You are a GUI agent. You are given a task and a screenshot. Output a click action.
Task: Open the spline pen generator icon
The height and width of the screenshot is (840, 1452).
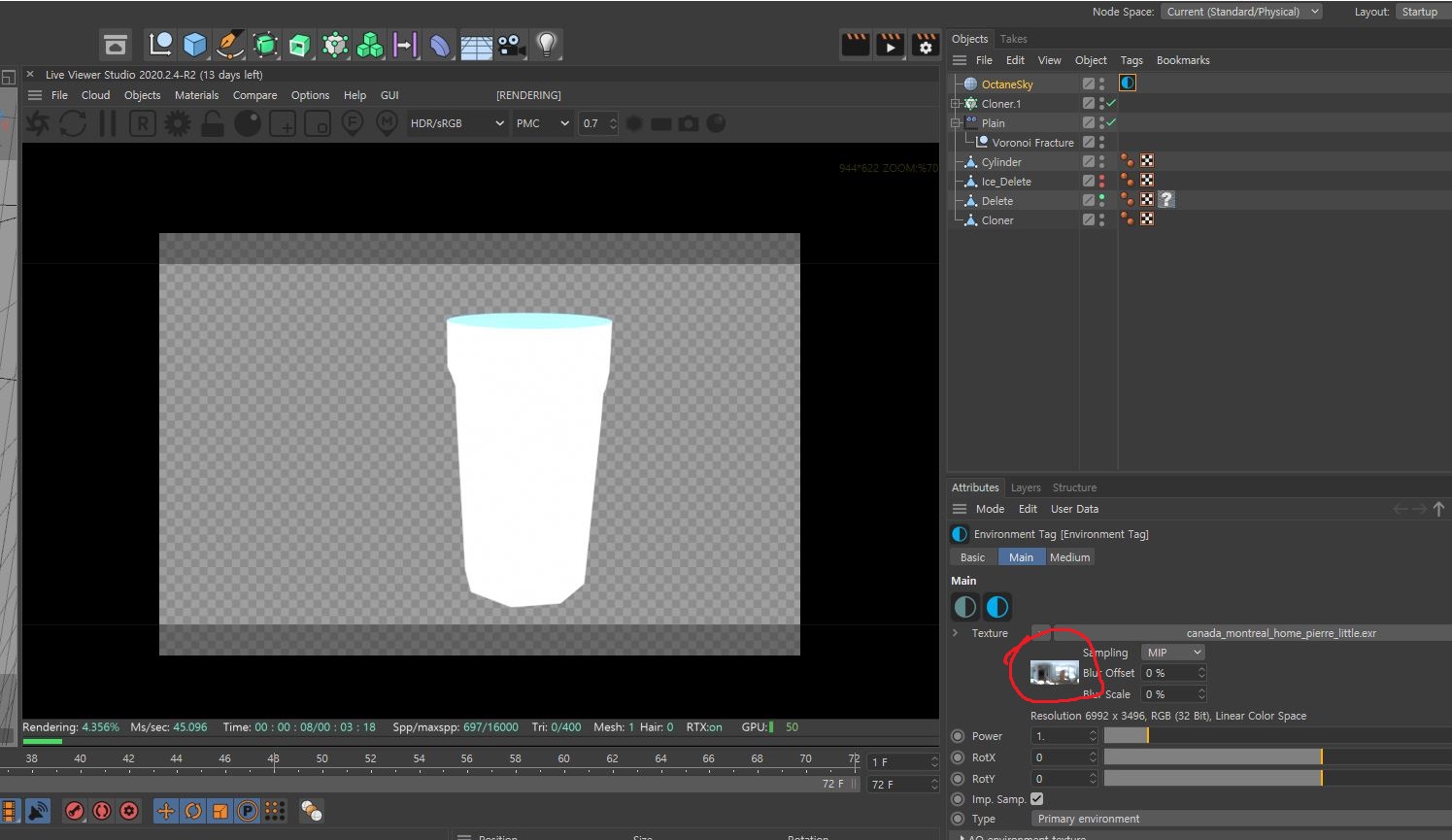(230, 45)
